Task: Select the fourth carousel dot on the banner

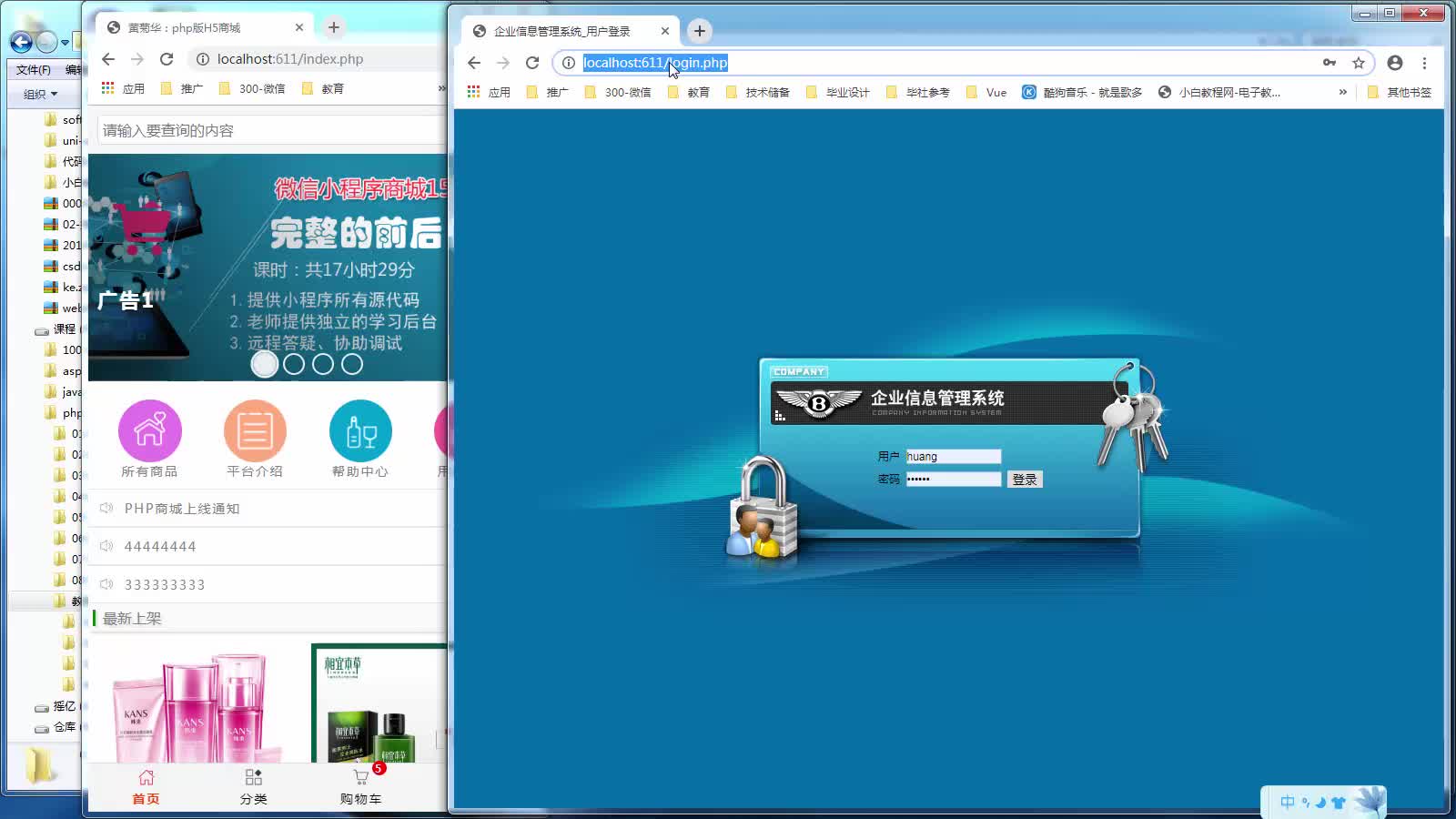Action: 350,363
